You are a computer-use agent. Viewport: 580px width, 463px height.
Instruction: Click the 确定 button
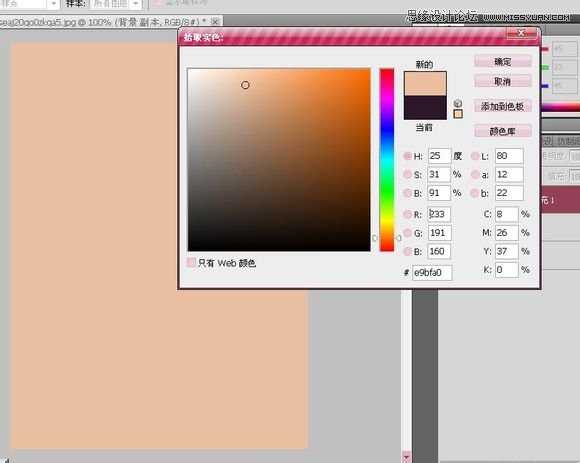pos(503,61)
